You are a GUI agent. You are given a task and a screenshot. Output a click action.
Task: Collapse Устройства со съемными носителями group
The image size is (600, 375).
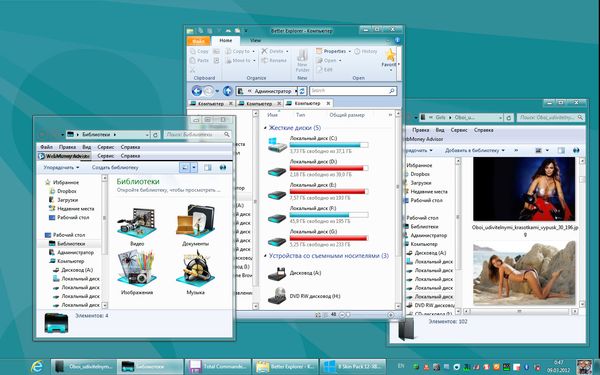click(266, 256)
